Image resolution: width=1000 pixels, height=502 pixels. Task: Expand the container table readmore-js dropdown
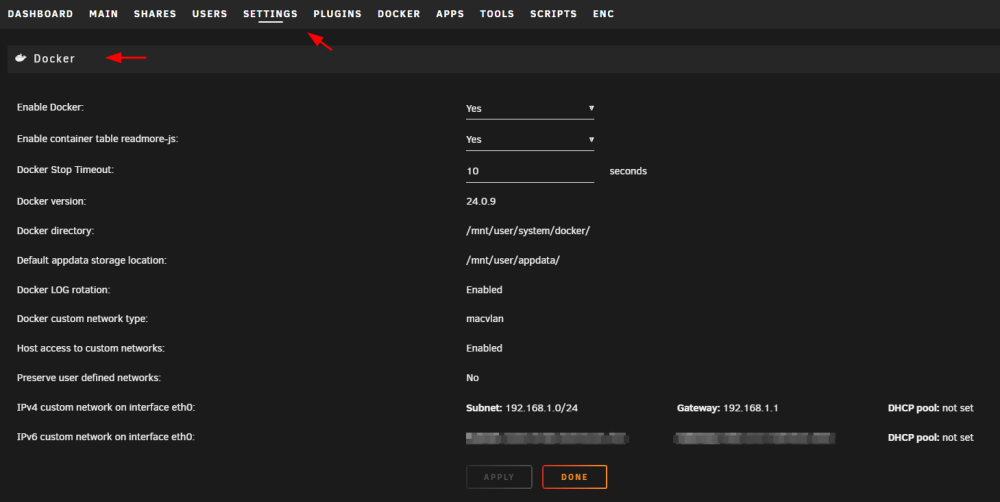point(530,140)
